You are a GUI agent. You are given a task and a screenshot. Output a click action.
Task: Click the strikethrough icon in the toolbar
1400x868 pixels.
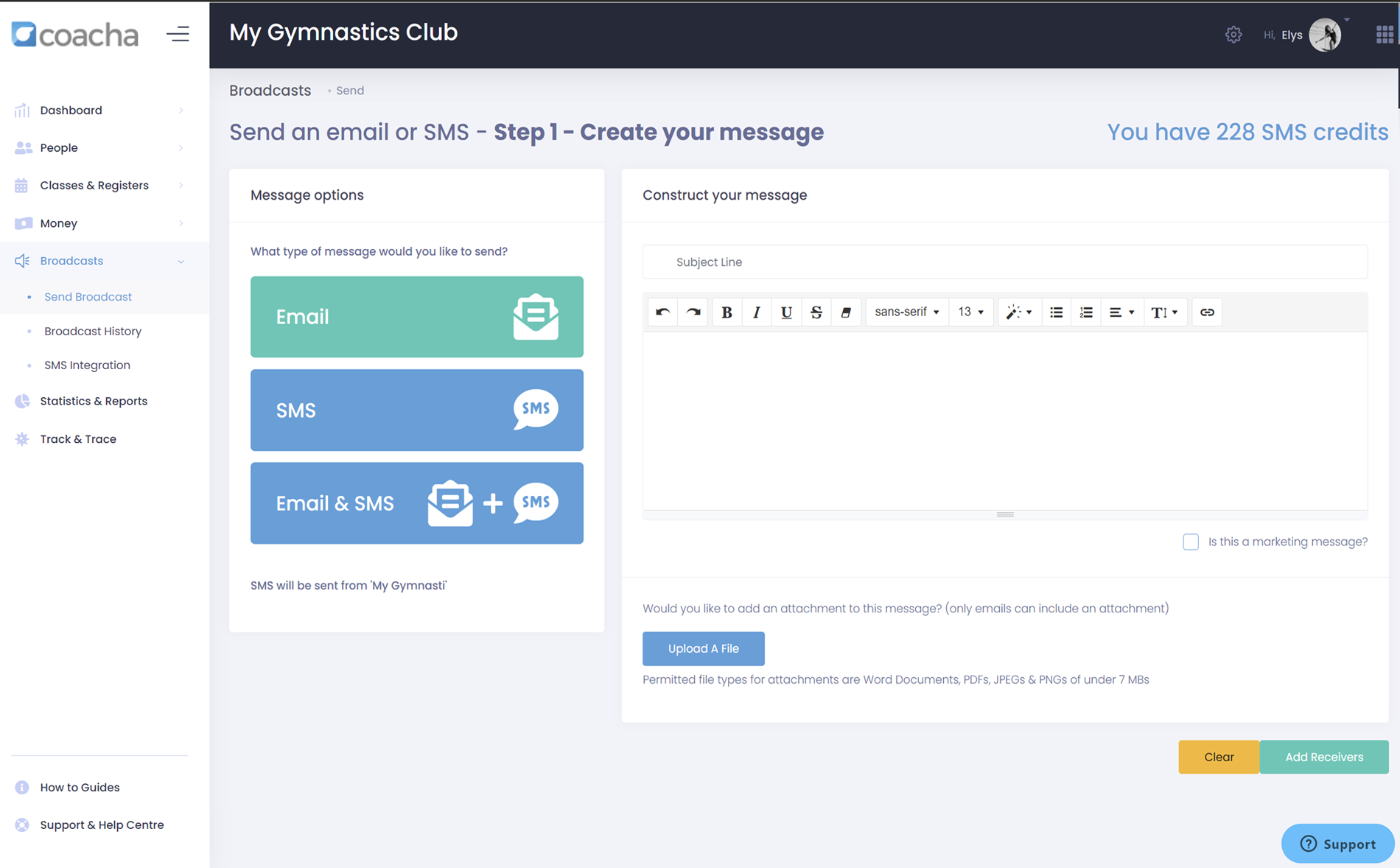(x=816, y=312)
